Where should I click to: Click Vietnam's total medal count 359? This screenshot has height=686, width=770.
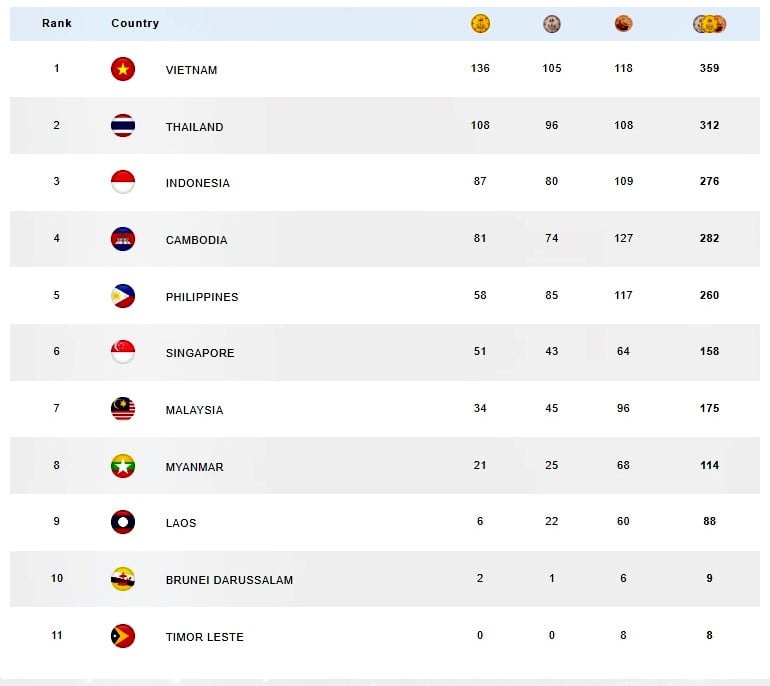(710, 68)
